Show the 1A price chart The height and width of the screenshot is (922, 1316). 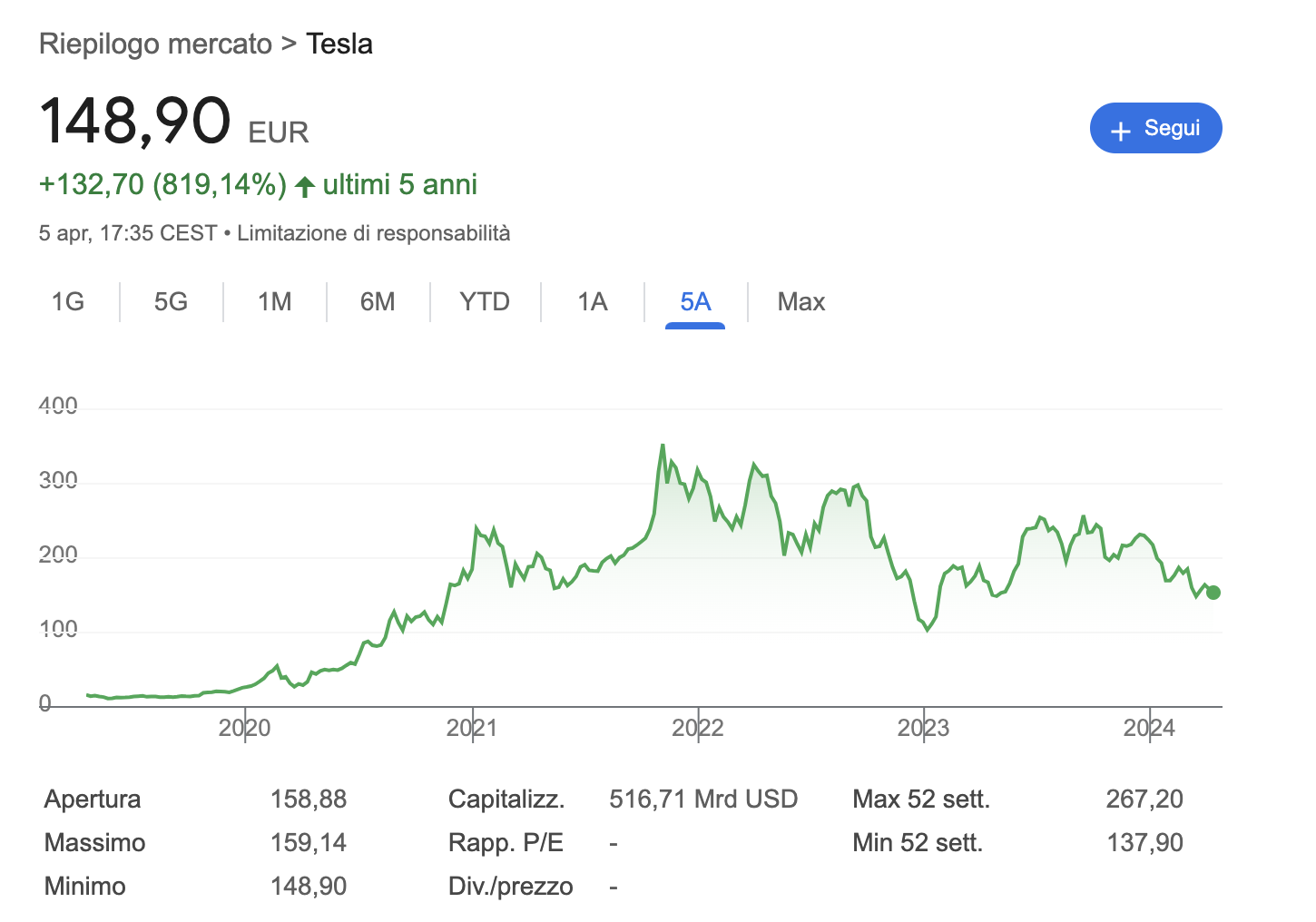click(x=592, y=301)
